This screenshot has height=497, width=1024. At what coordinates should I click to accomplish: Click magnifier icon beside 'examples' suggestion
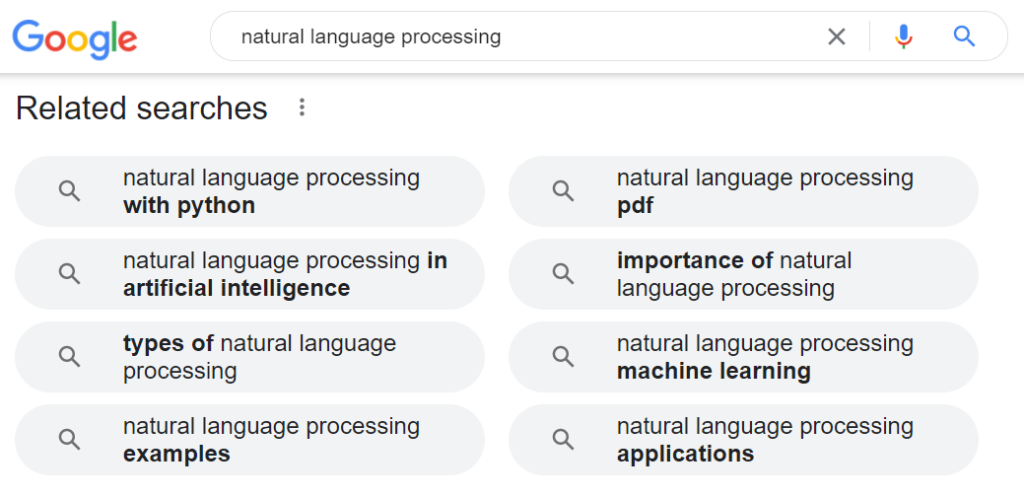pos(69,439)
